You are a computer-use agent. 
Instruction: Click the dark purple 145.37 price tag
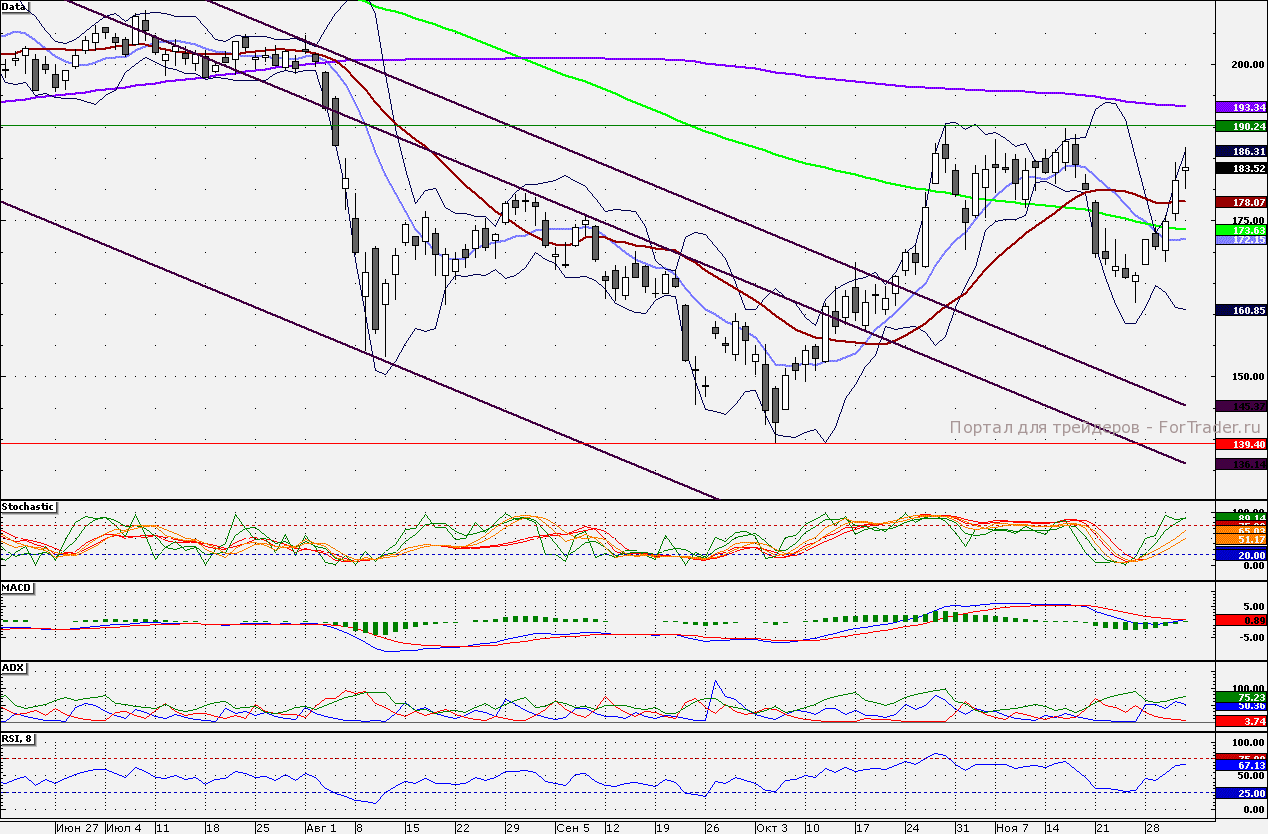[1241, 406]
